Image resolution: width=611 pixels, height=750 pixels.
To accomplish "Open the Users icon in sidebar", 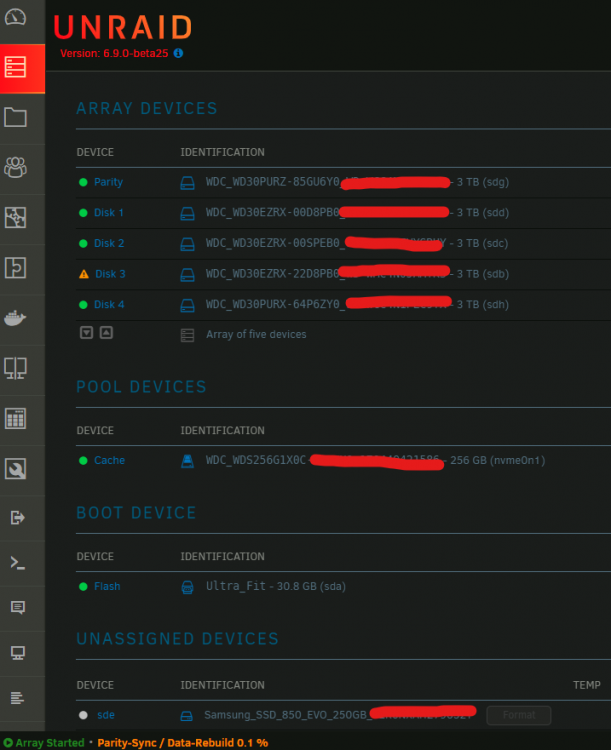I will (15, 167).
